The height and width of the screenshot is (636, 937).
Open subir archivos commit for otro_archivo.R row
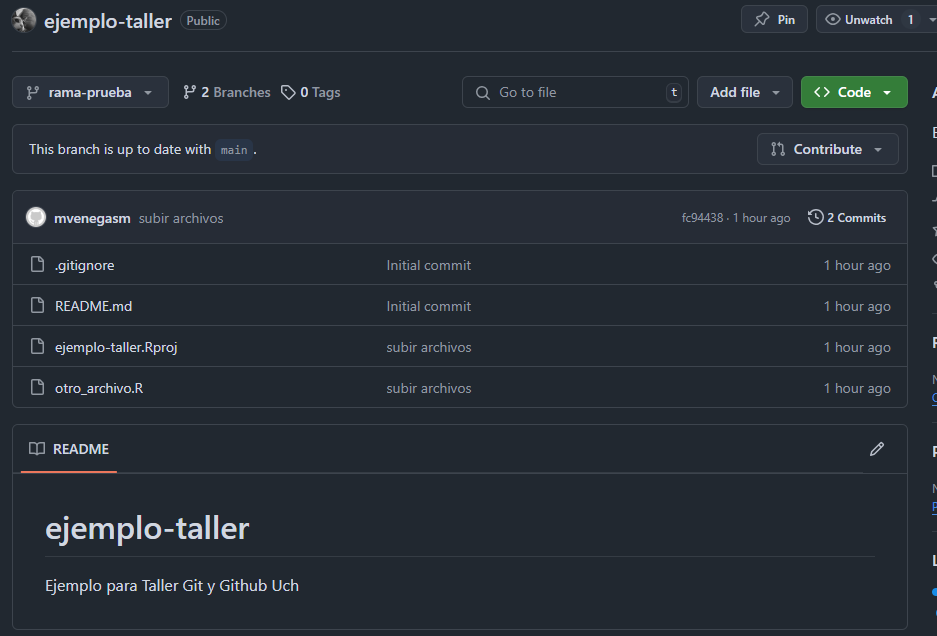pyautogui.click(x=428, y=389)
